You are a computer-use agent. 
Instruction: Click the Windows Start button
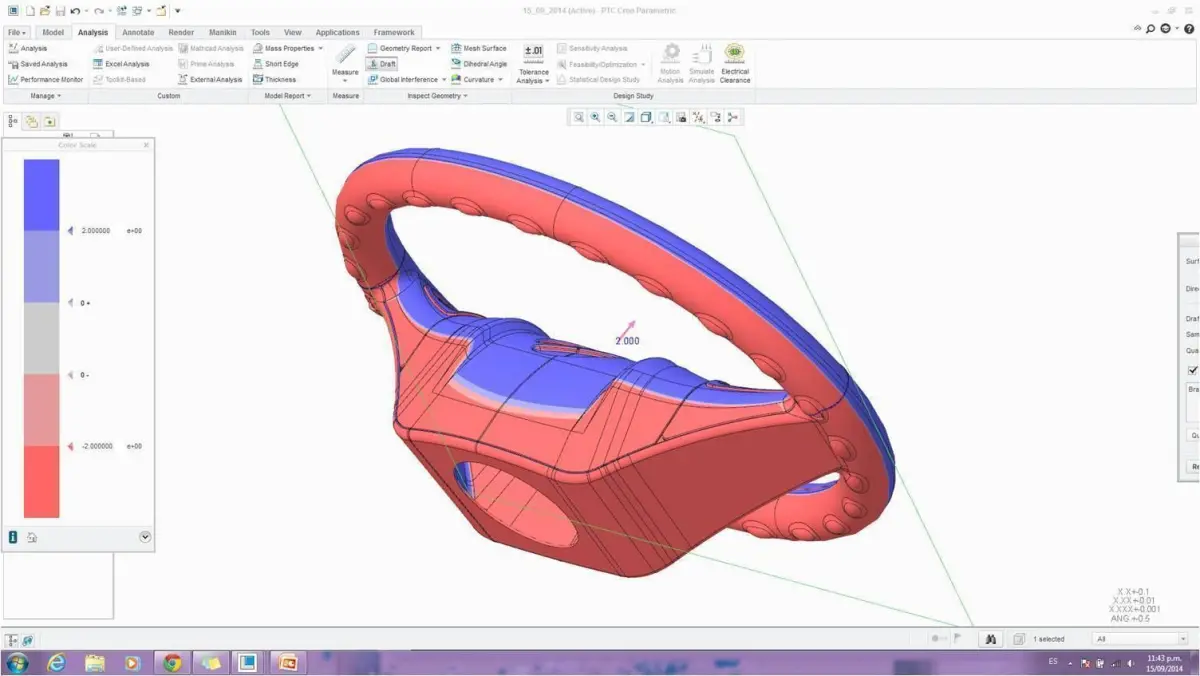(x=18, y=662)
